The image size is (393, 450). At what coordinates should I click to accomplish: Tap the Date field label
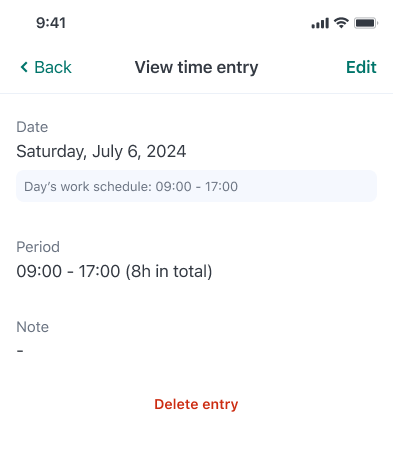[32, 127]
